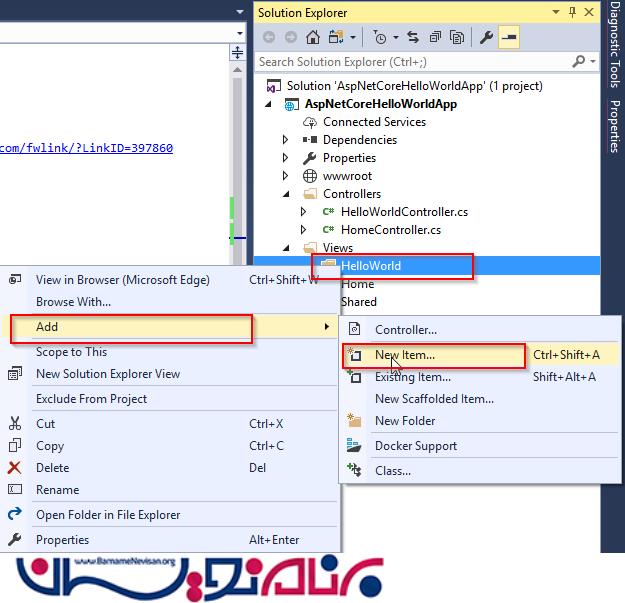Click the Home icon in Solution Explorer toolbar

point(313,38)
